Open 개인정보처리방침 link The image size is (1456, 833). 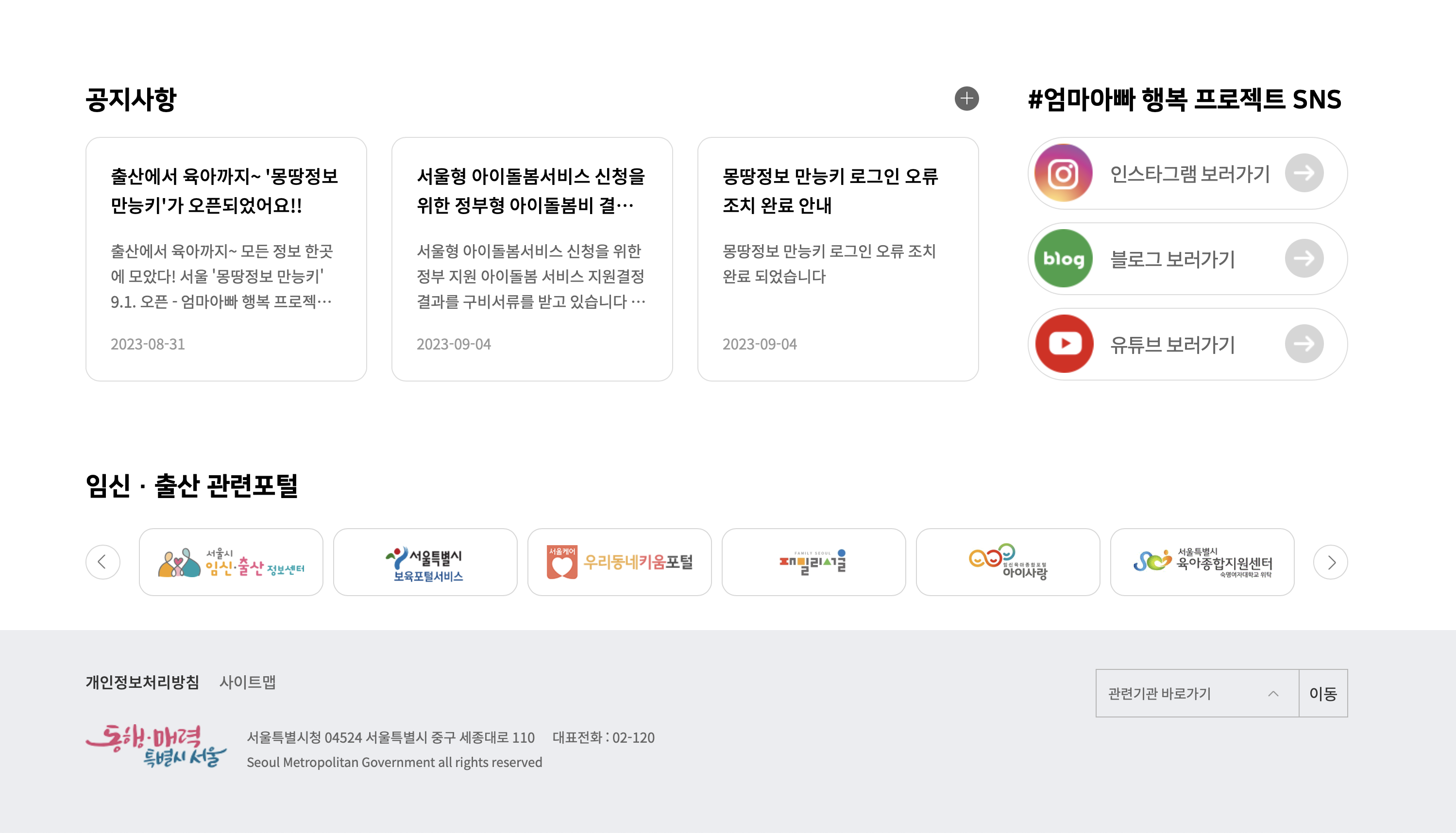pos(142,682)
